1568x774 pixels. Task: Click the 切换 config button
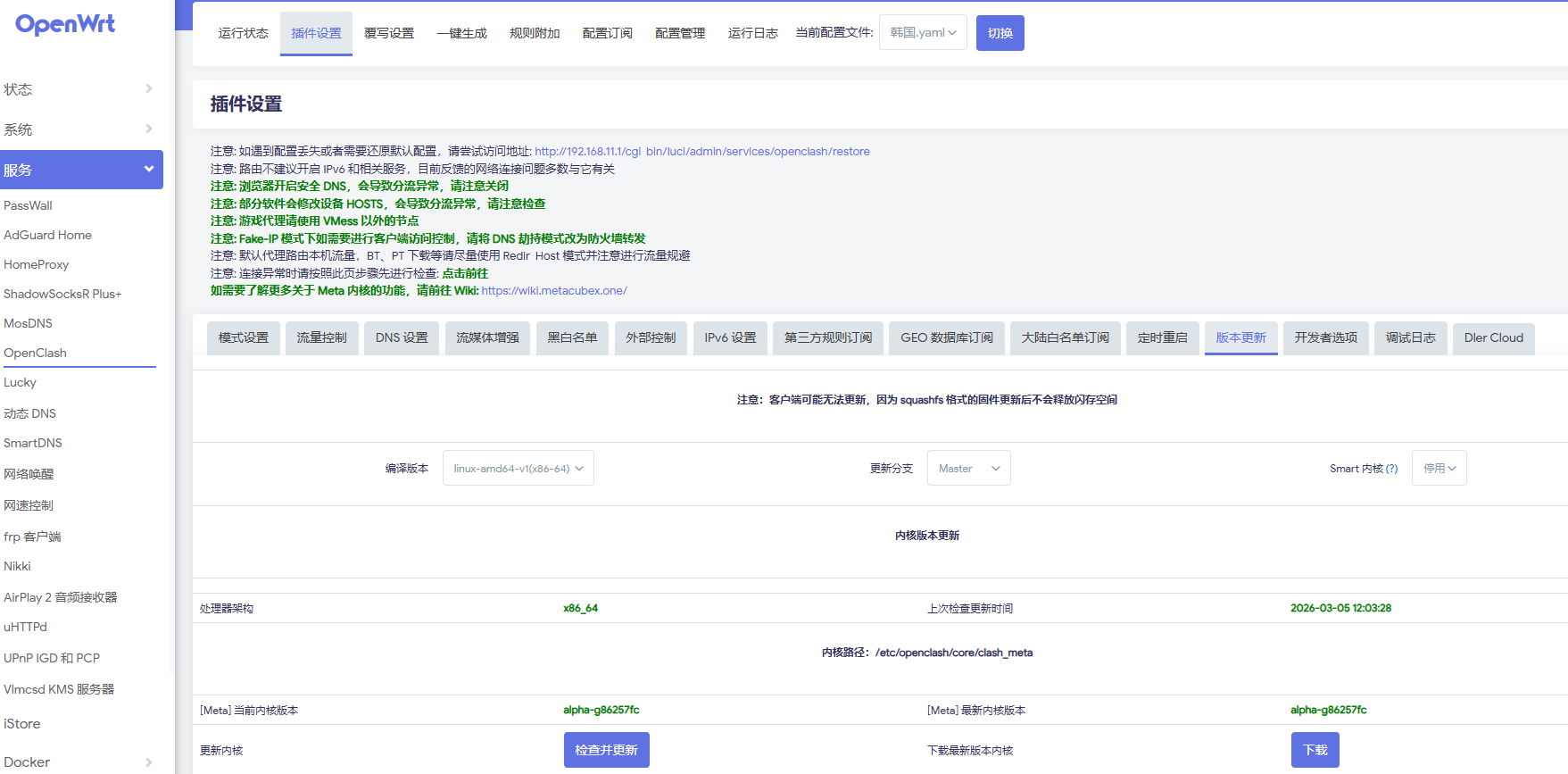click(x=1000, y=33)
